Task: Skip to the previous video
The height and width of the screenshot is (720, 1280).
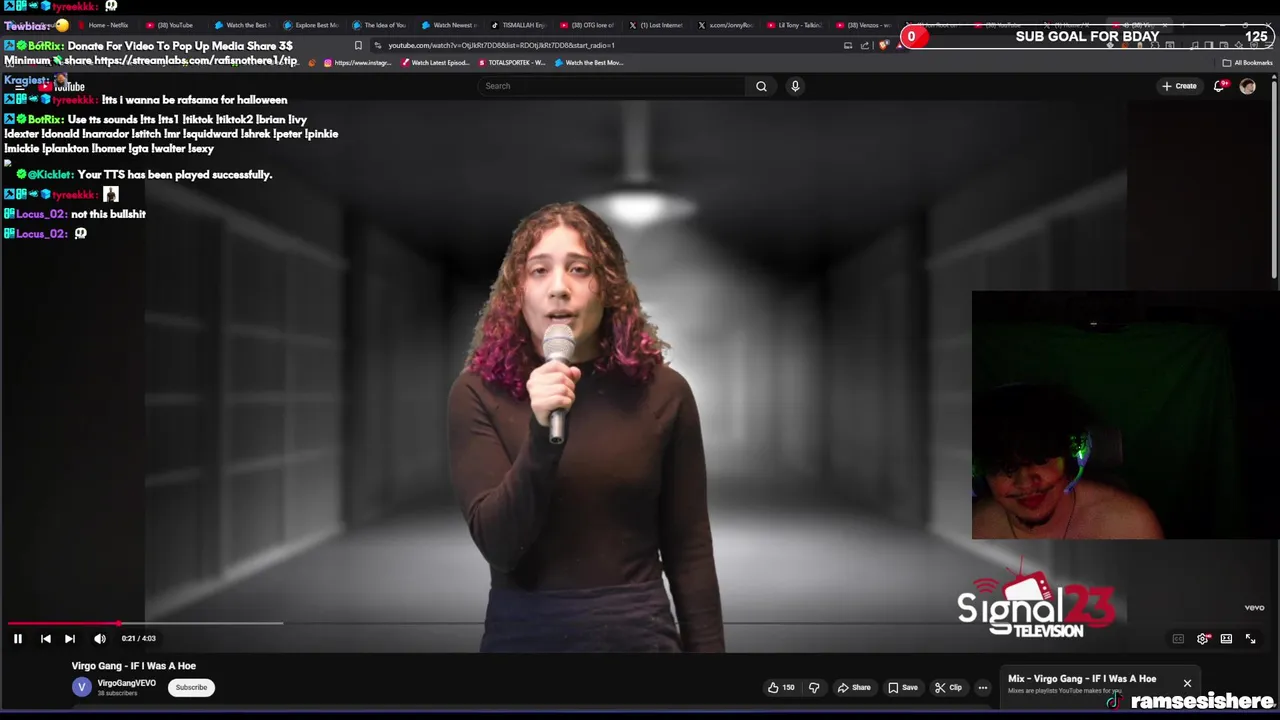Action: [x=45, y=638]
